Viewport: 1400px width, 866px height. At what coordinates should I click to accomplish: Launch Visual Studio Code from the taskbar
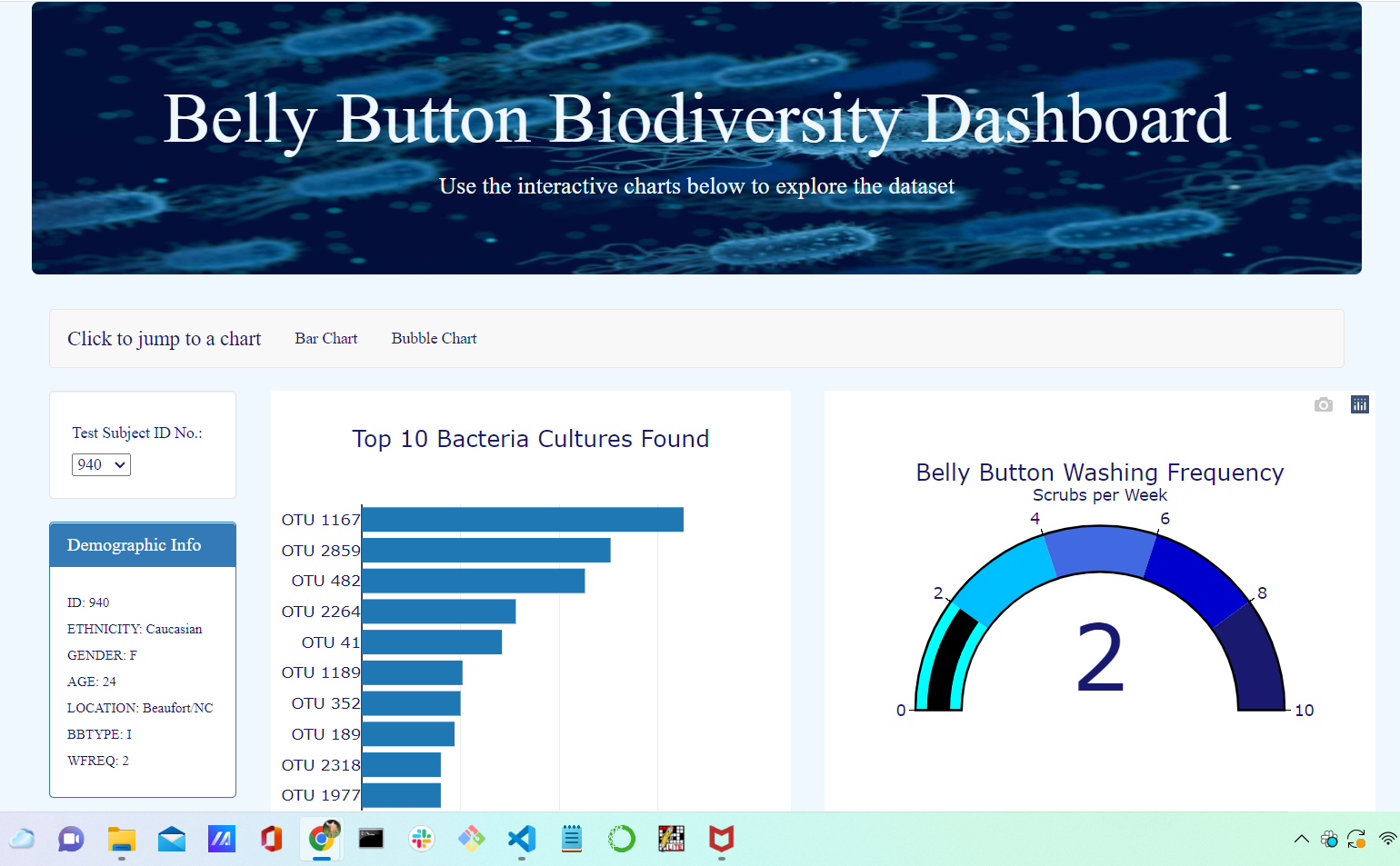click(x=521, y=839)
